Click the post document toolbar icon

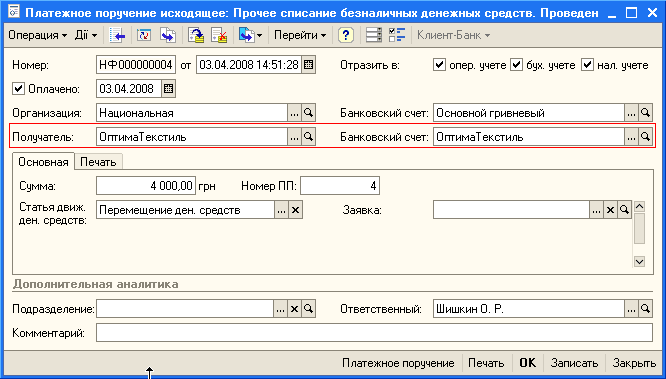tap(196, 35)
